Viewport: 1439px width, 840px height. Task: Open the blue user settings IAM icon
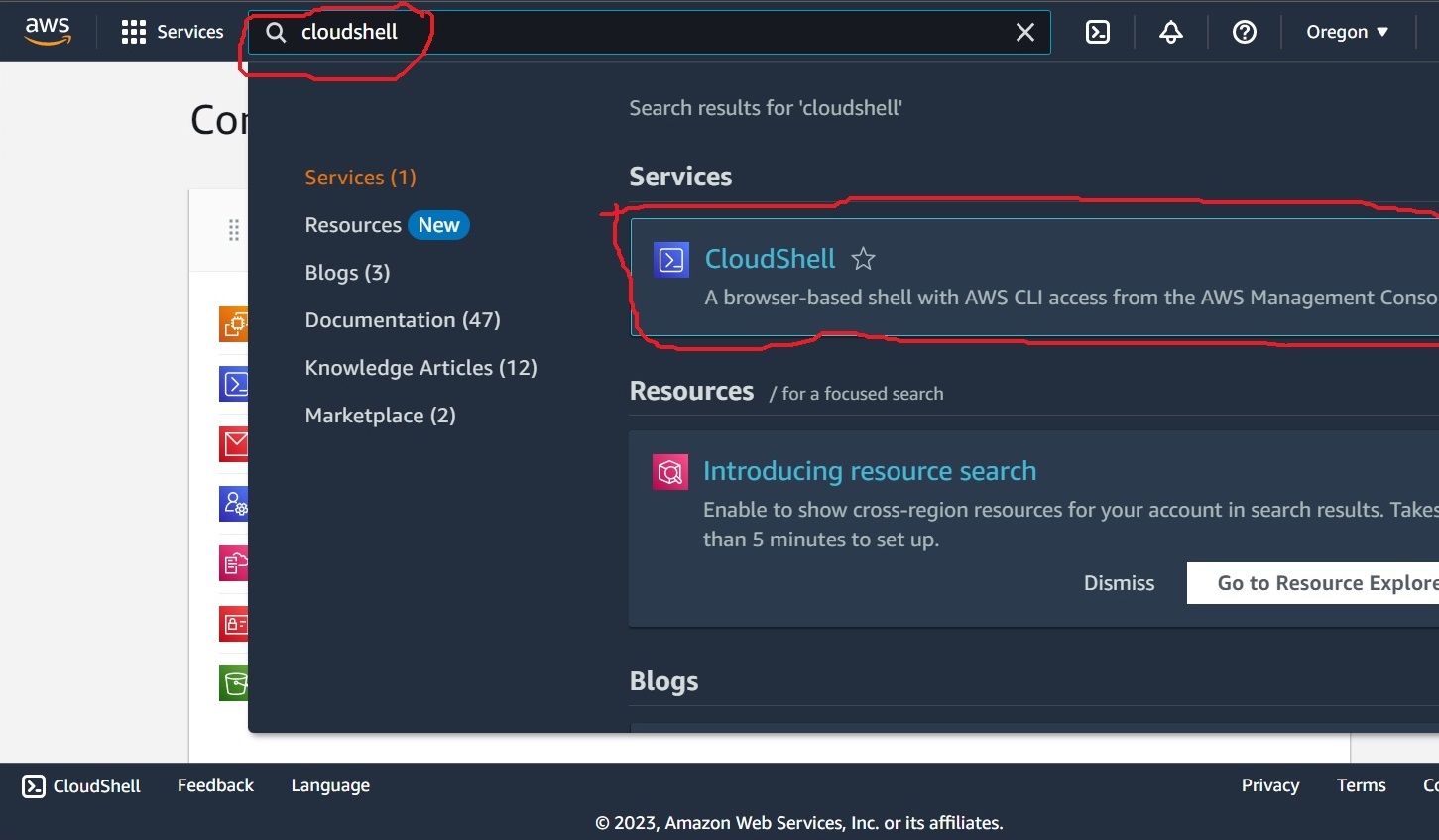click(234, 504)
